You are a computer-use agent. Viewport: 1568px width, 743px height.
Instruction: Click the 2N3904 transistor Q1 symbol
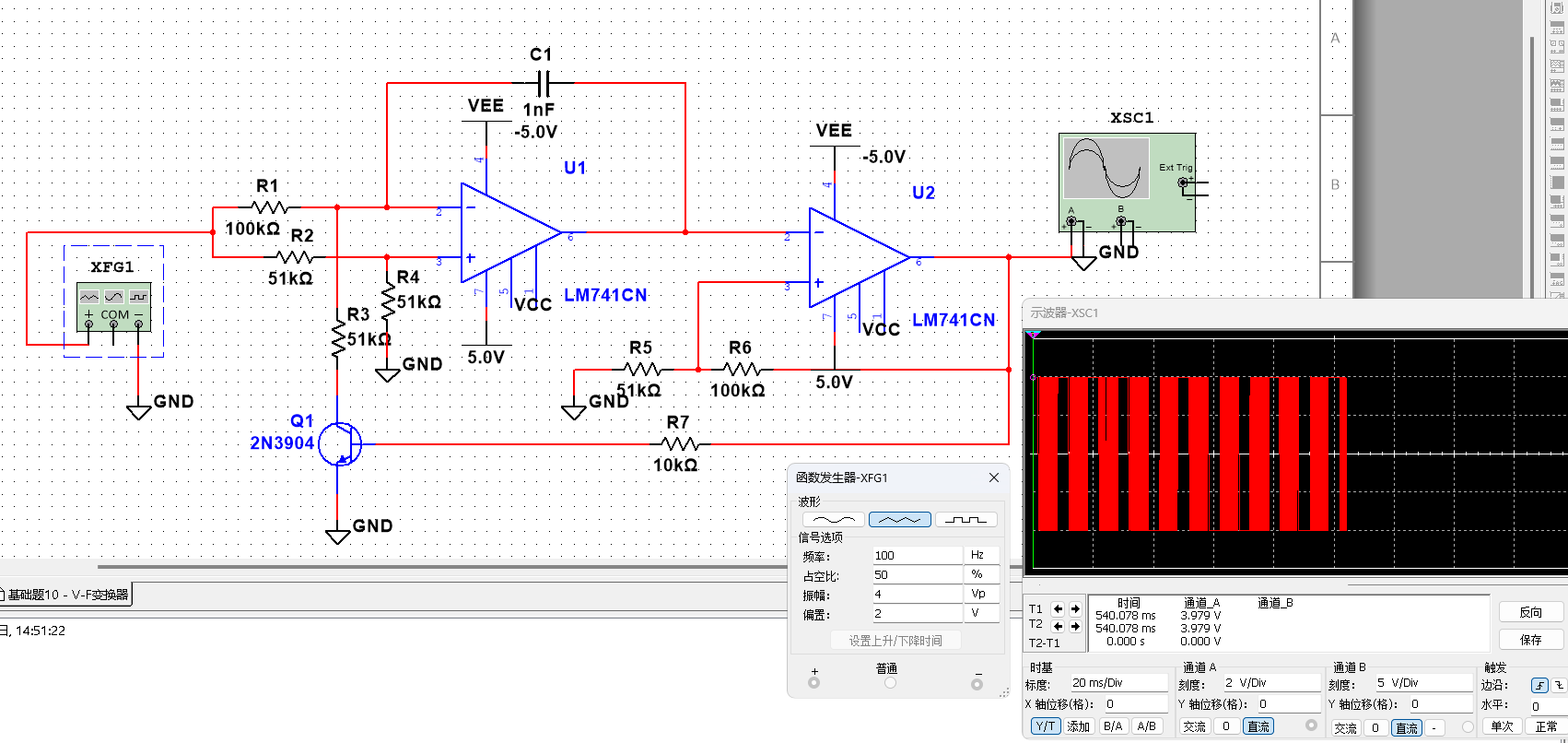click(x=341, y=444)
